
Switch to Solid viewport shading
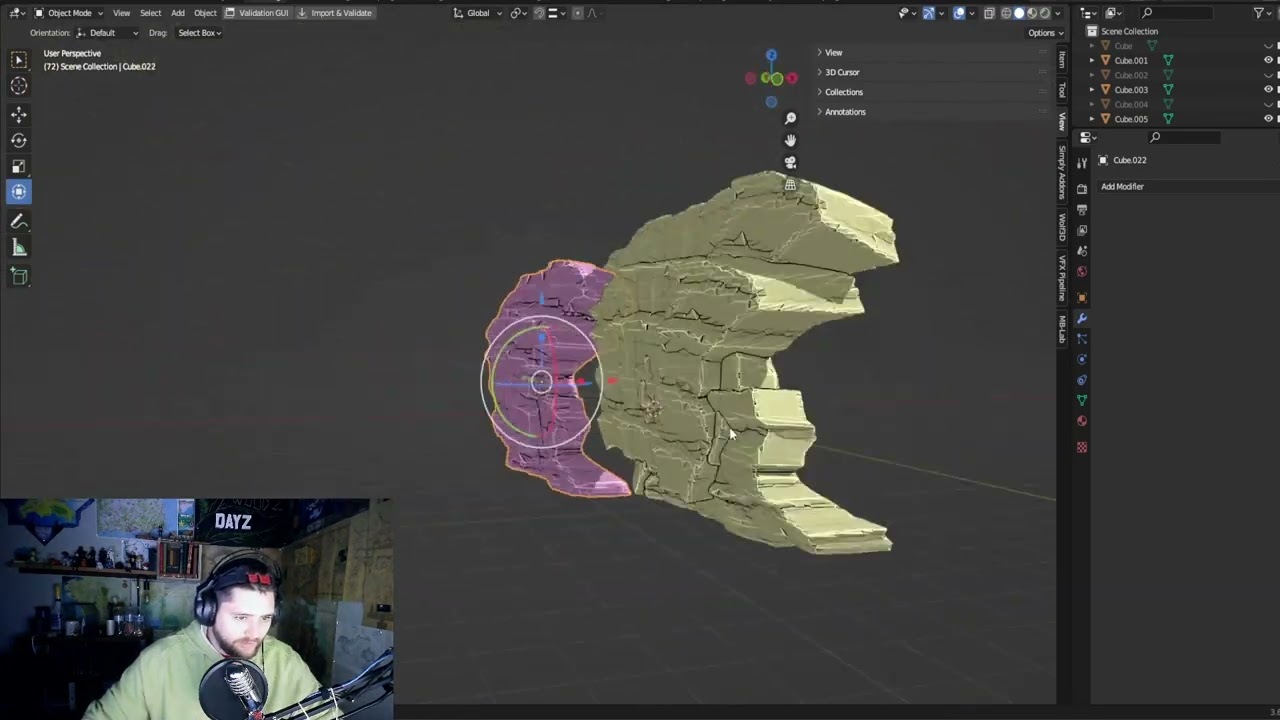(1020, 13)
